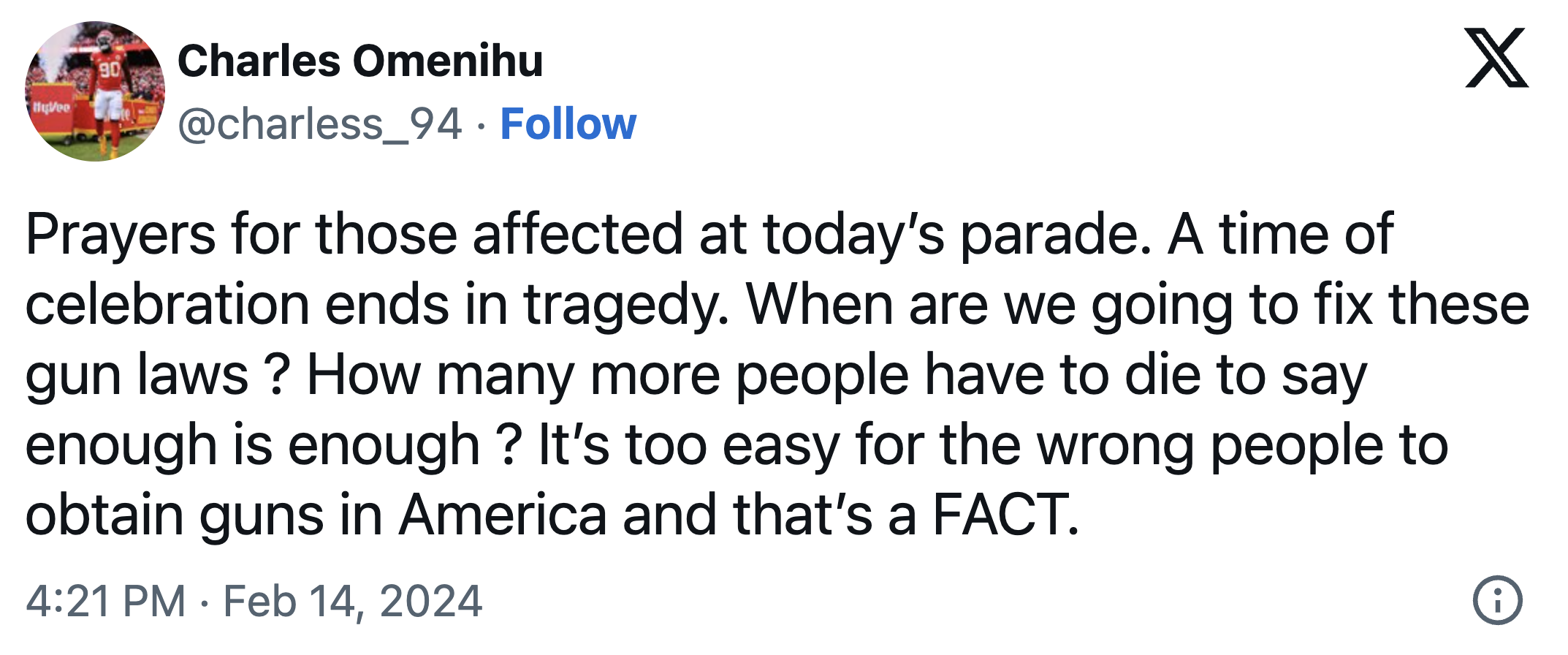Click the words "A time of"

click(1280, 235)
